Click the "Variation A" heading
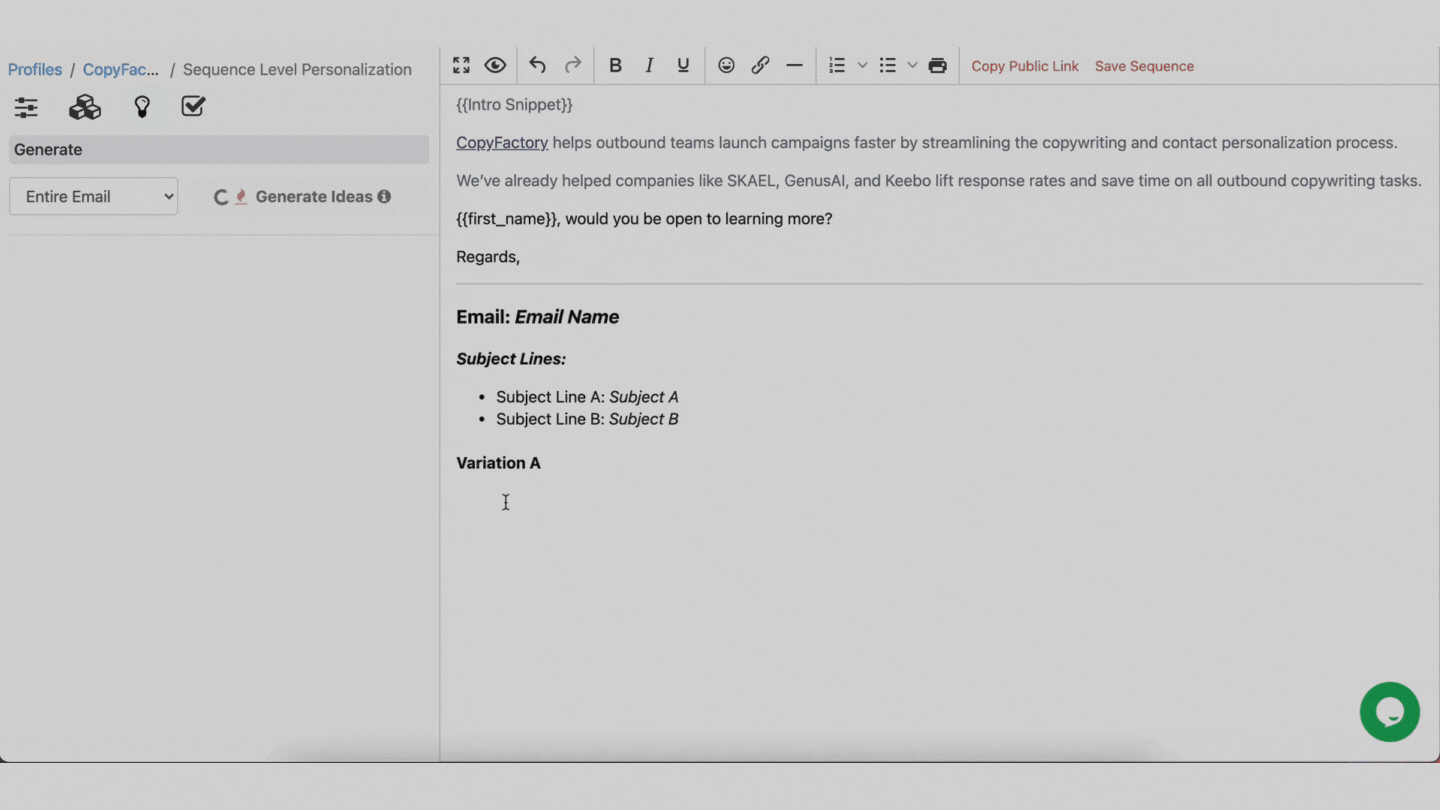 (x=498, y=463)
